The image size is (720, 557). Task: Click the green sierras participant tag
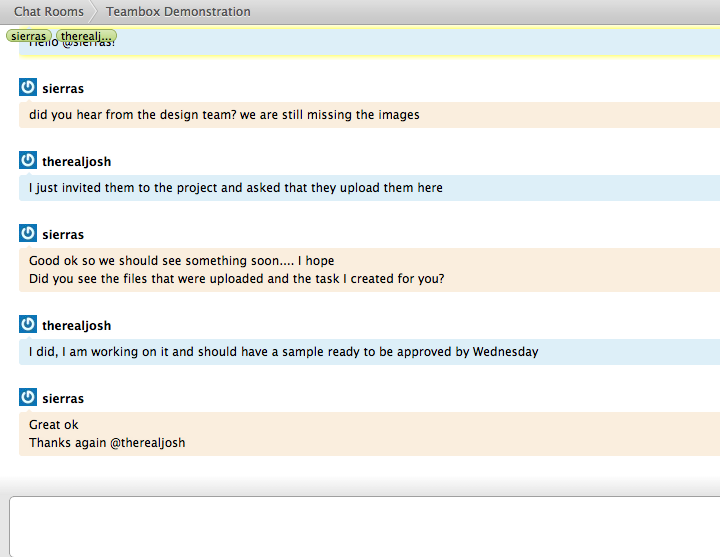point(29,36)
